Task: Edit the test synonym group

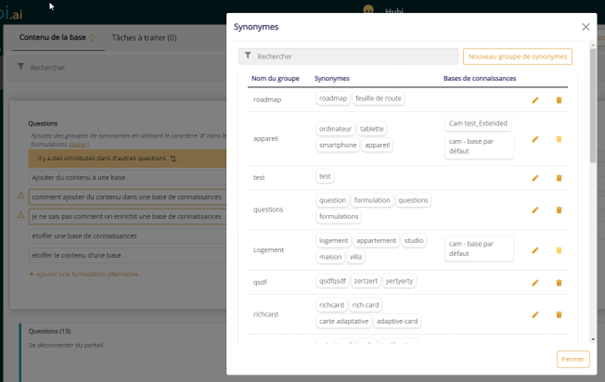Action: point(535,178)
